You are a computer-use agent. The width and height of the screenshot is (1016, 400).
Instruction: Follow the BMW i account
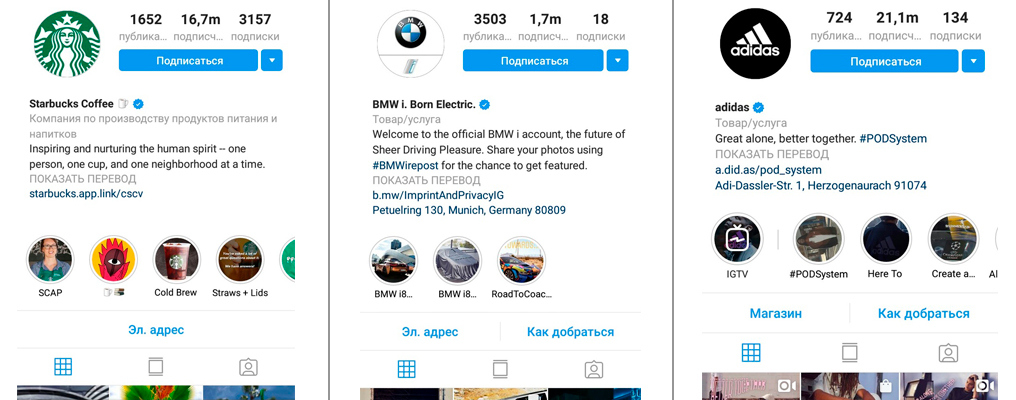533,60
